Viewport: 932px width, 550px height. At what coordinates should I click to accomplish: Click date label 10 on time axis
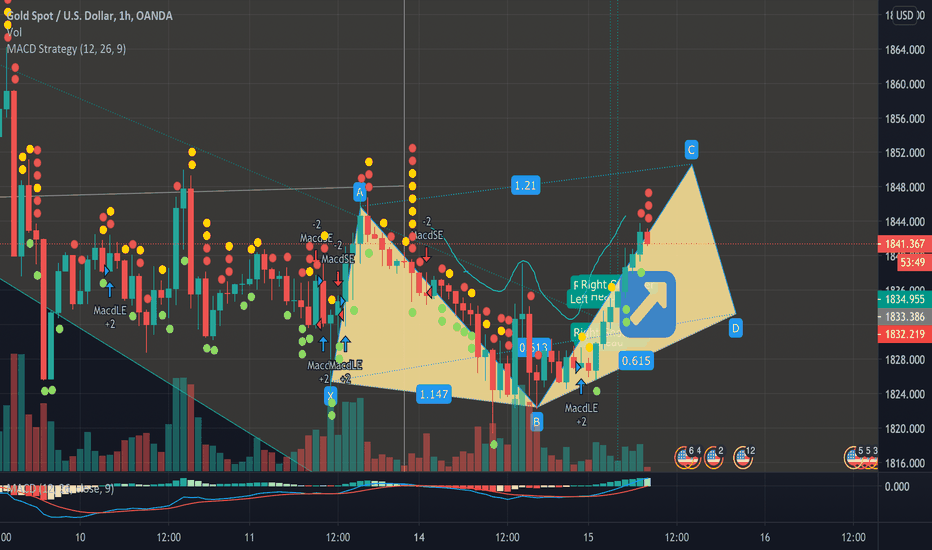[x=80, y=538]
